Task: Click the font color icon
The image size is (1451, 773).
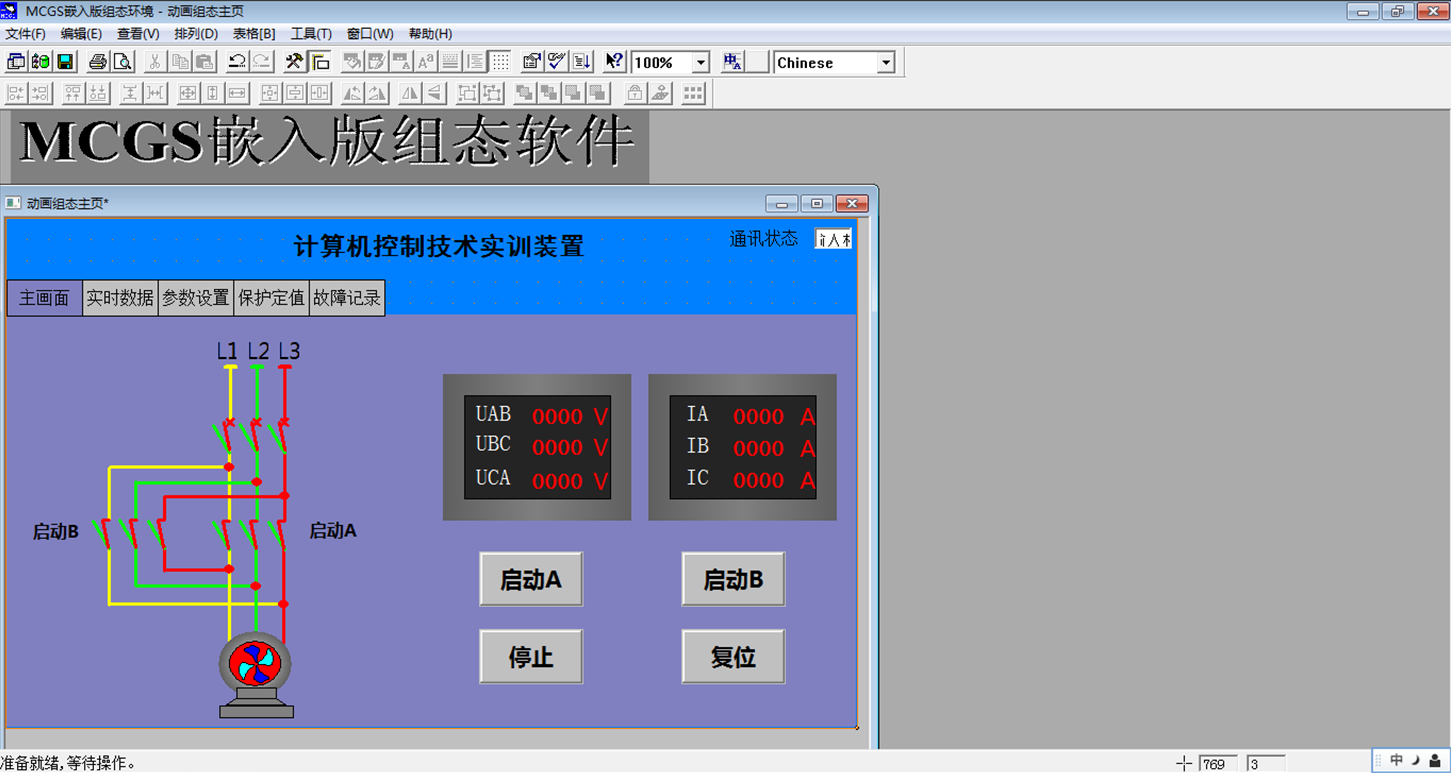Action: coord(401,62)
